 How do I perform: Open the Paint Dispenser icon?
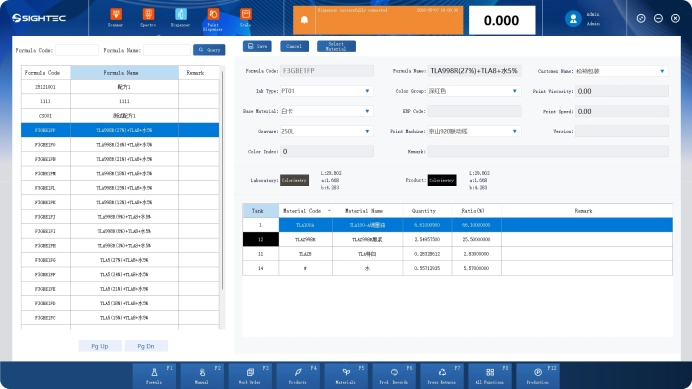tap(213, 19)
